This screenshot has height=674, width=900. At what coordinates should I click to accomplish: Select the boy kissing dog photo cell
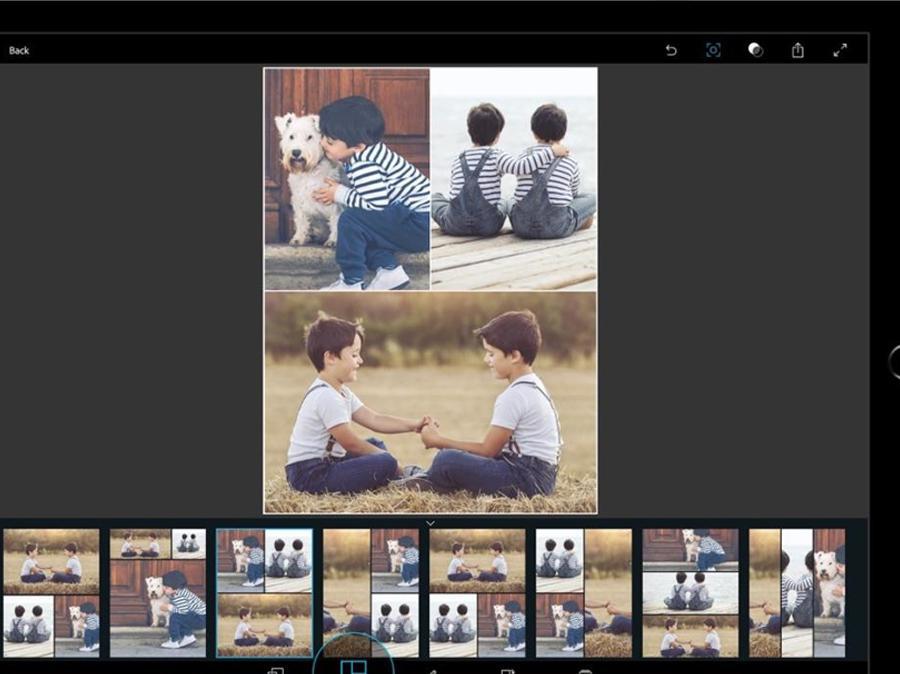coord(347,179)
